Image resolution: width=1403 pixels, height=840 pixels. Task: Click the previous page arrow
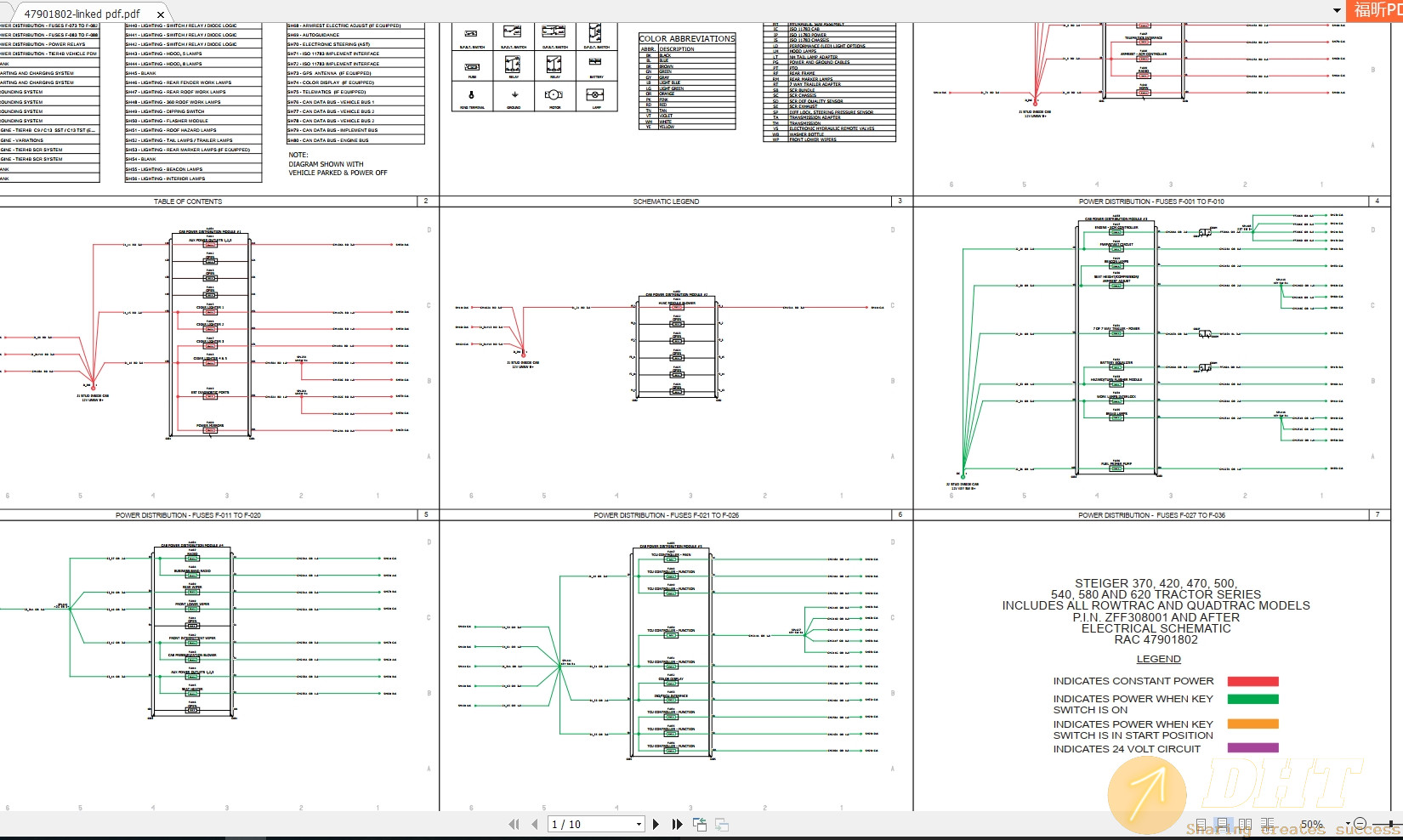(x=535, y=824)
